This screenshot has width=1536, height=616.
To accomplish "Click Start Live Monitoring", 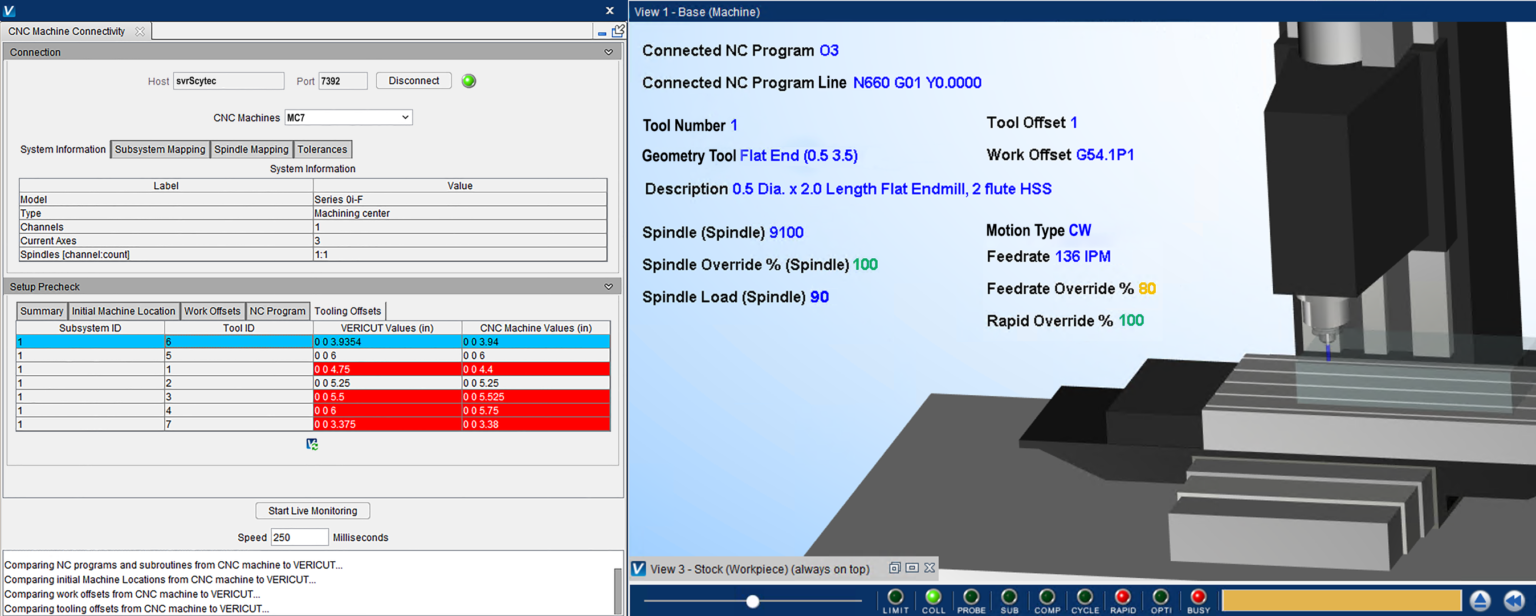I will (x=312, y=510).
